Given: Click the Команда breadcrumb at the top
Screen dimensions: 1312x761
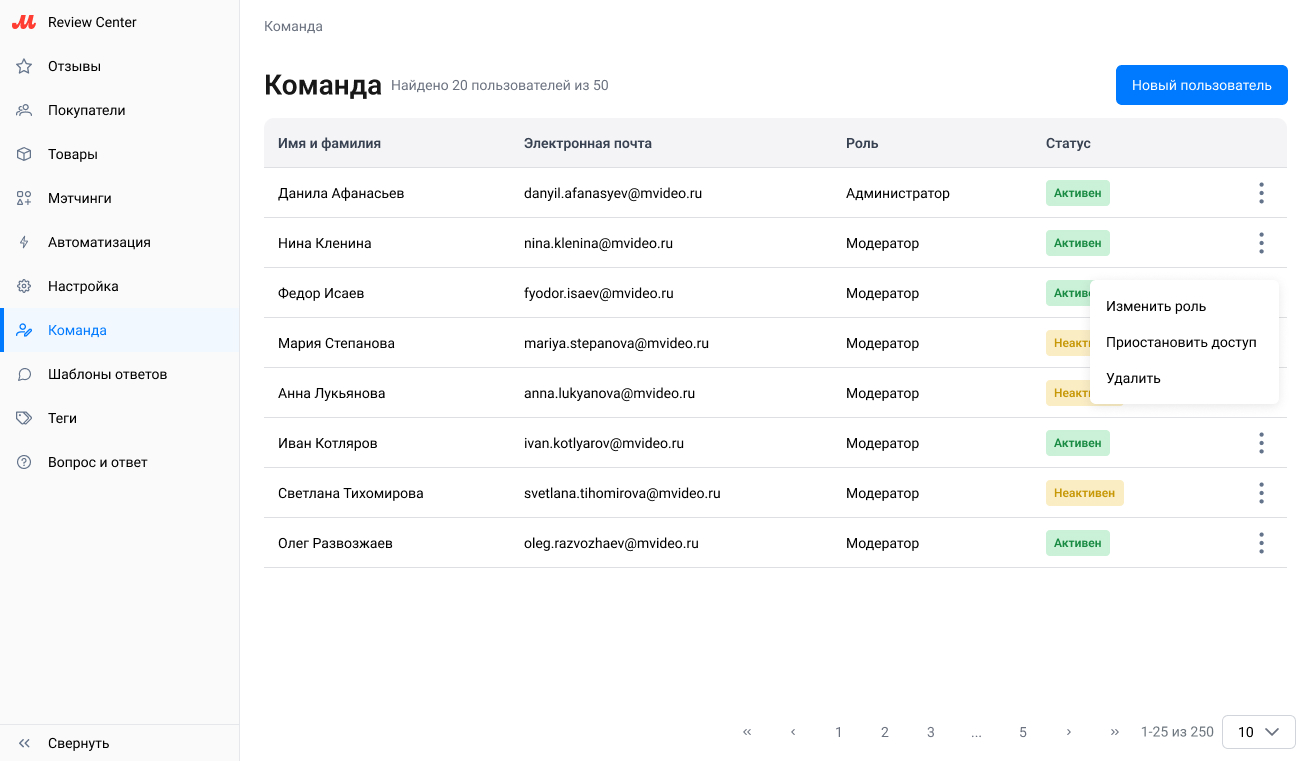Looking at the screenshot, I should tap(293, 26).
